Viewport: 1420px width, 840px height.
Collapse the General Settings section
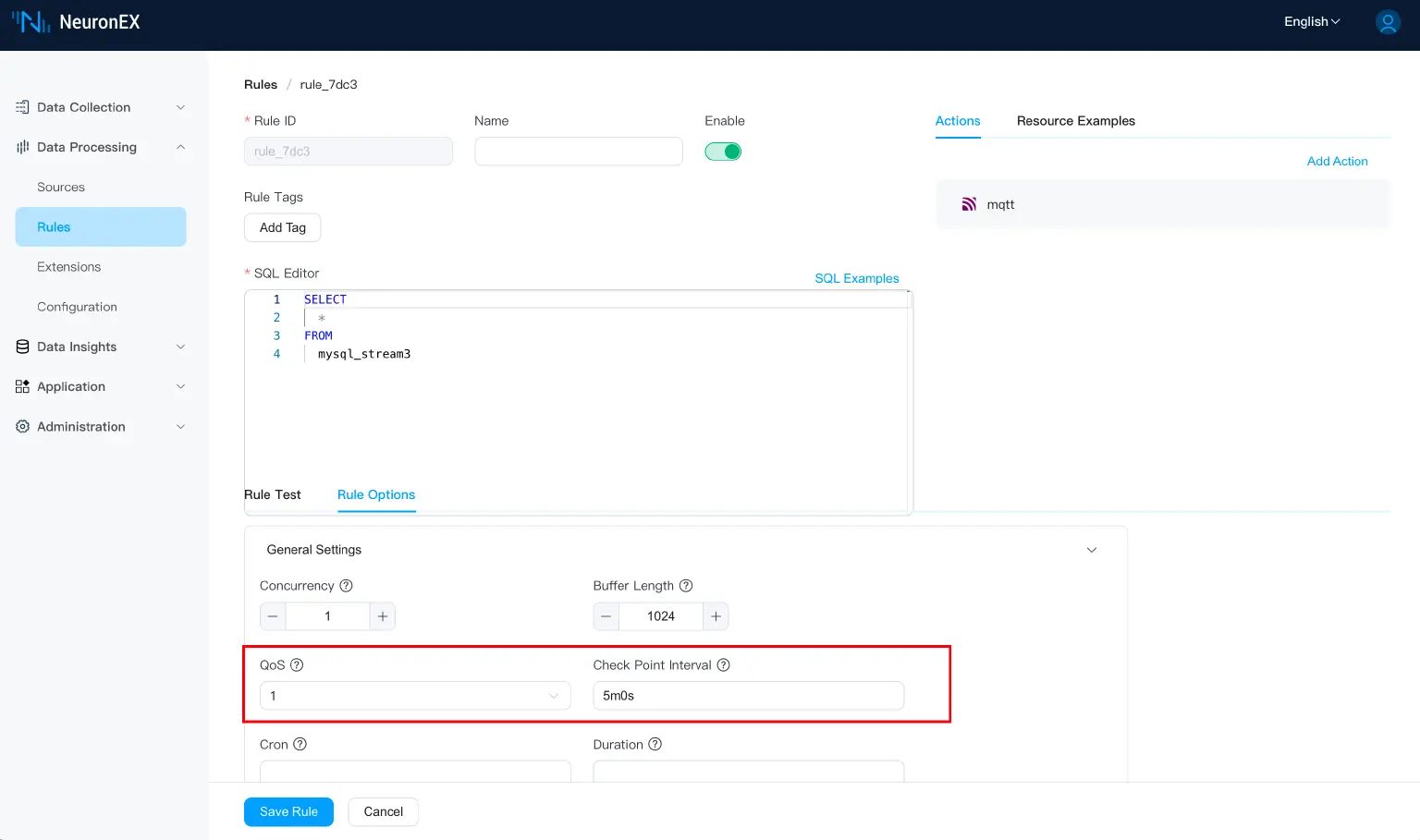1091,550
